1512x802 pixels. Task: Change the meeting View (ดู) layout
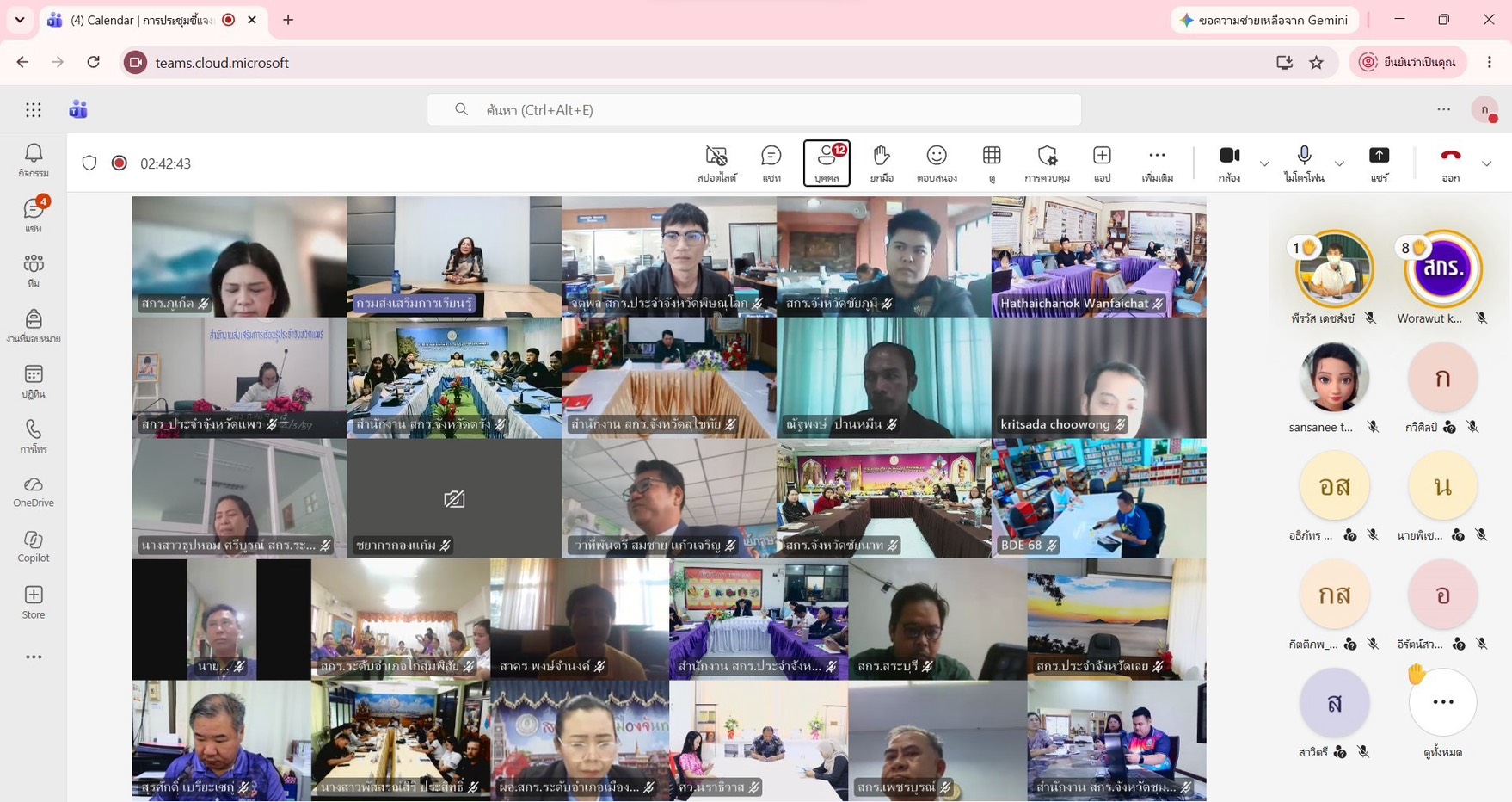click(992, 163)
